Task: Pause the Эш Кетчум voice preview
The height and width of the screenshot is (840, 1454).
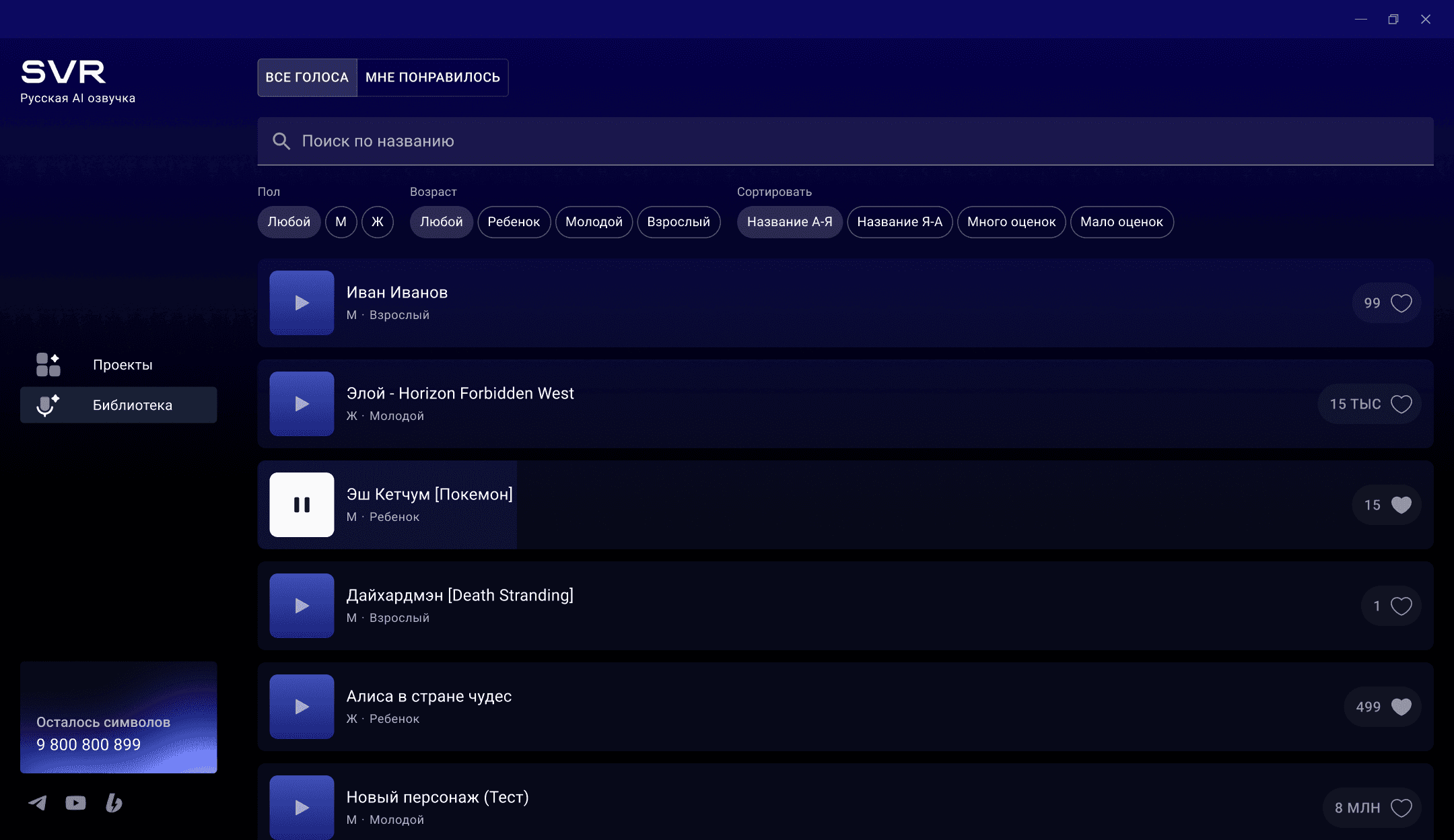Action: coord(302,505)
